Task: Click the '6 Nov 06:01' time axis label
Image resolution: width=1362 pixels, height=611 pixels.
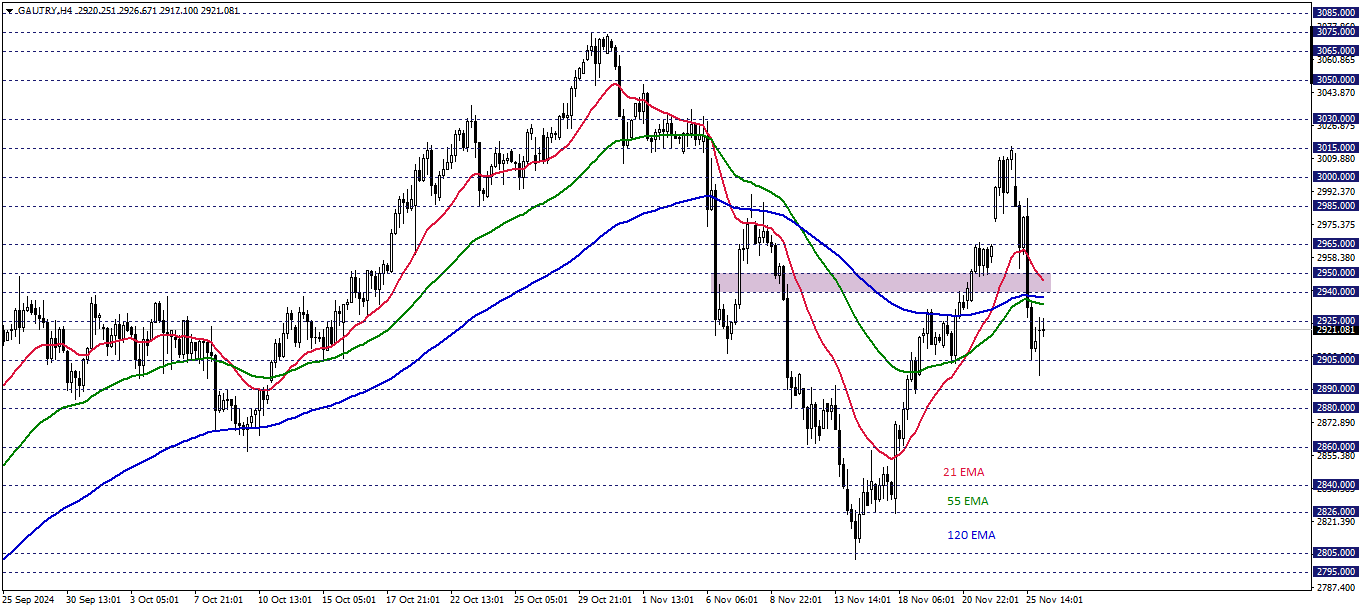Action: click(731, 600)
